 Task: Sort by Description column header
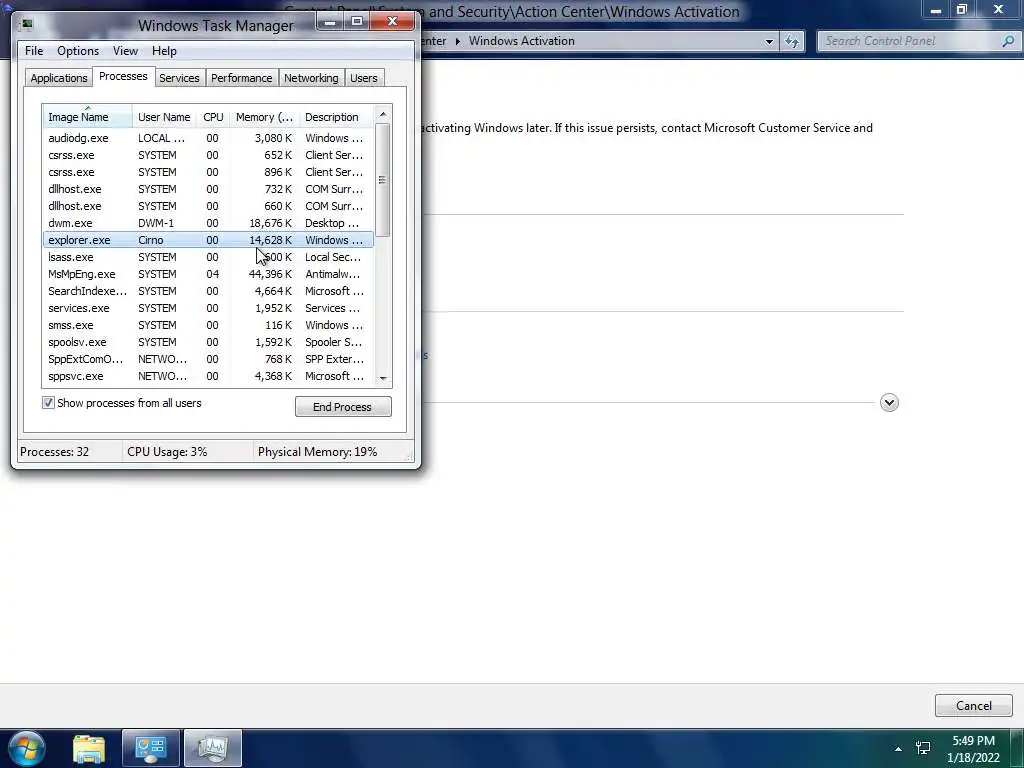click(x=336, y=117)
